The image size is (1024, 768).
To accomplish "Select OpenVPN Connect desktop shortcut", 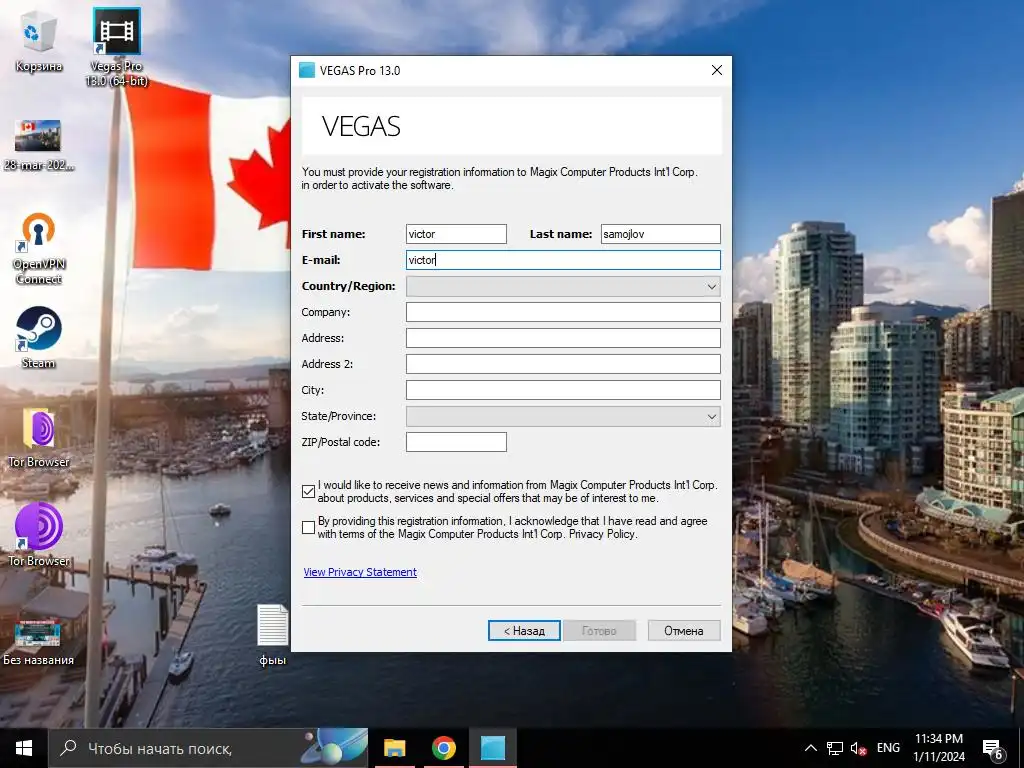I will coord(39,248).
